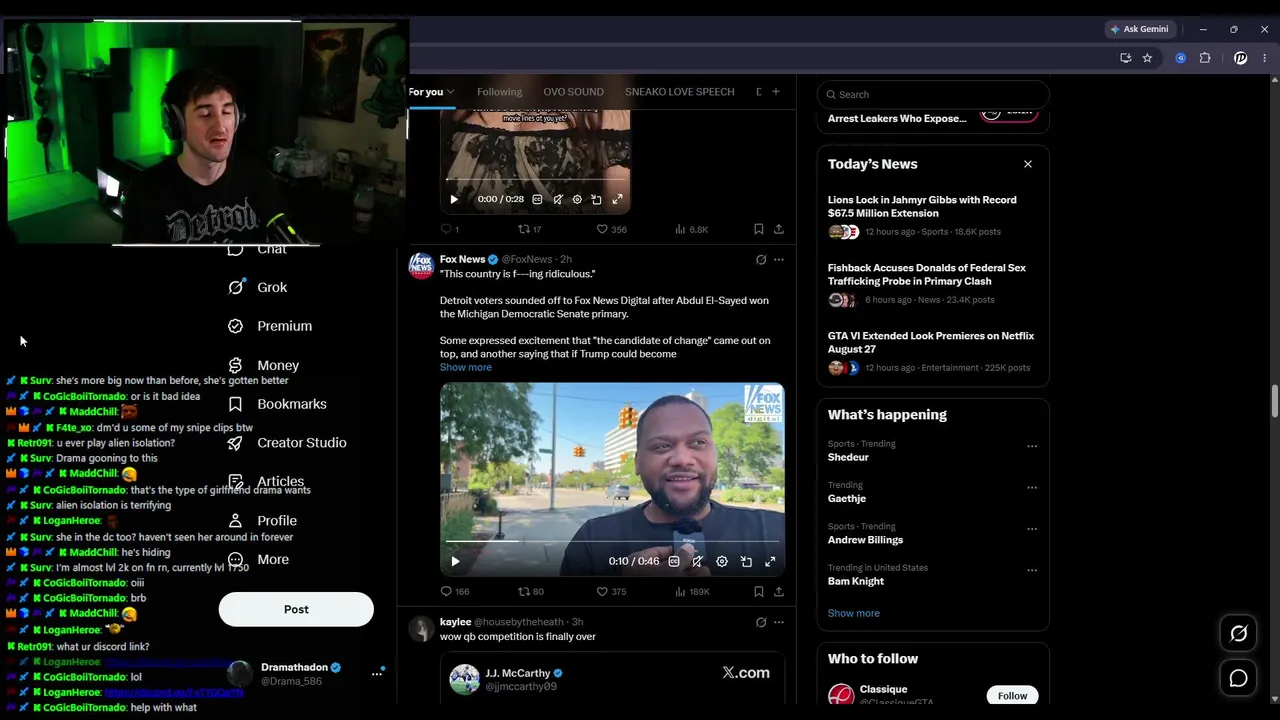
Task: Add a new timeline tab with plus
Action: [775, 92]
